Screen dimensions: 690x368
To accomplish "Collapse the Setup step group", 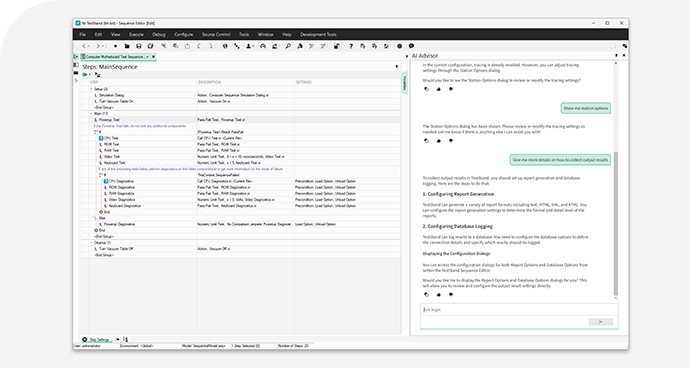I will click(92, 89).
